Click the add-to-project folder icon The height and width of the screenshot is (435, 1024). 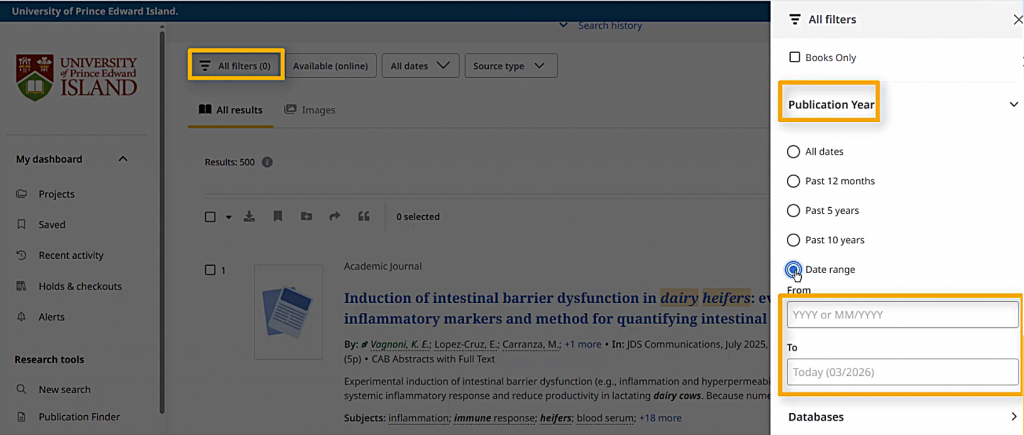pyautogui.click(x=306, y=216)
